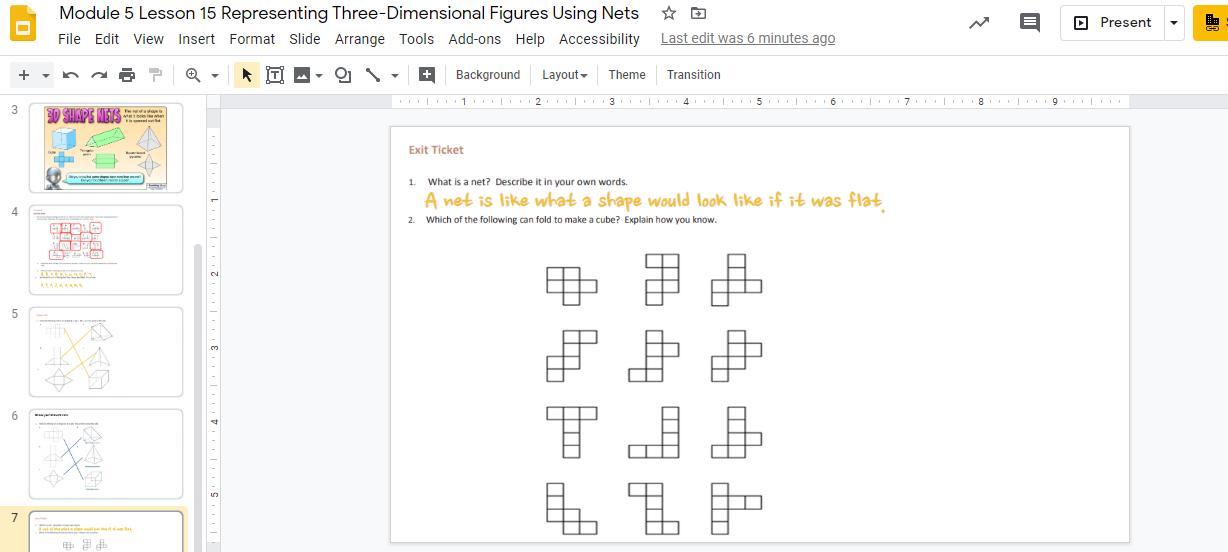Open the last edit history link
The width and height of the screenshot is (1228, 552).
(x=747, y=39)
